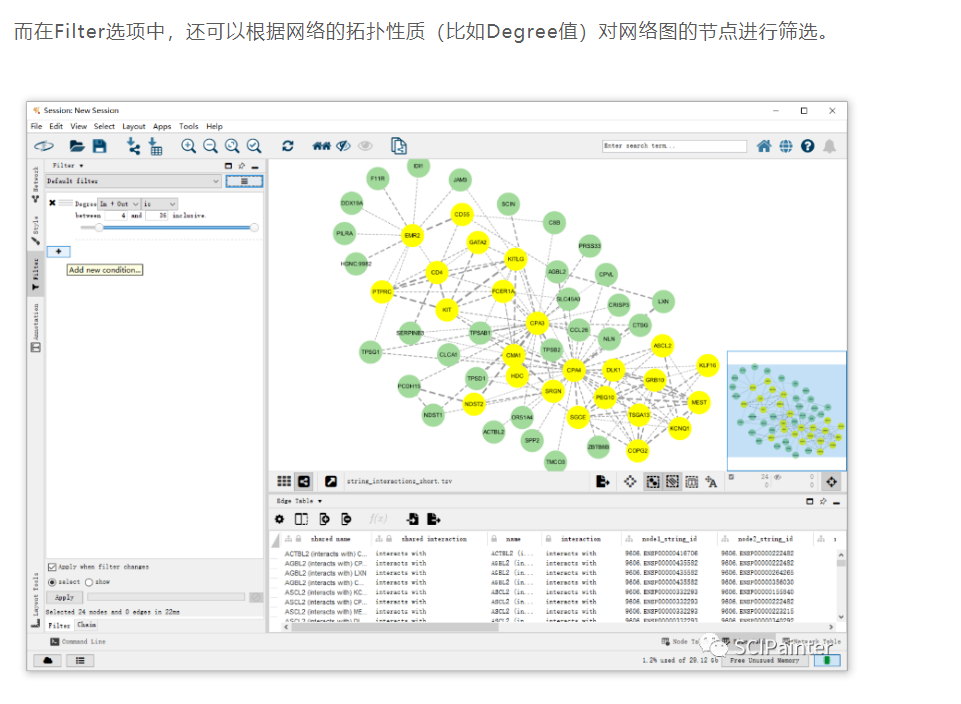Open the task history list button
961x704 pixels.
coord(80,660)
